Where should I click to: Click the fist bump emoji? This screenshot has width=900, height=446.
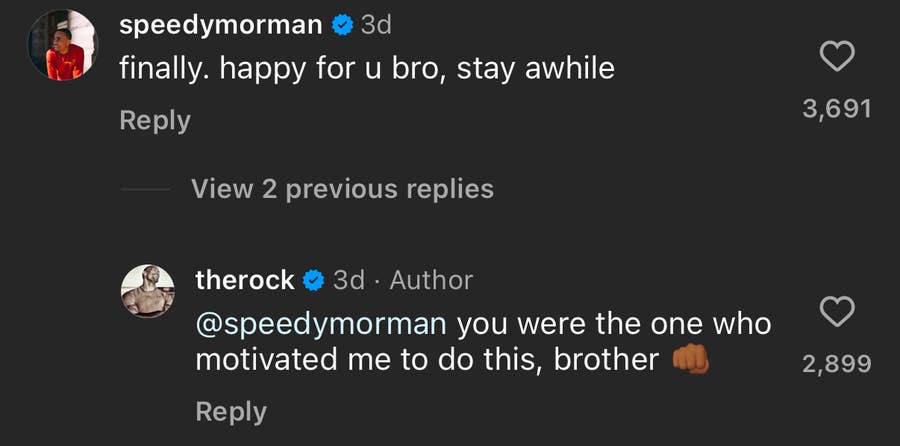click(690, 359)
